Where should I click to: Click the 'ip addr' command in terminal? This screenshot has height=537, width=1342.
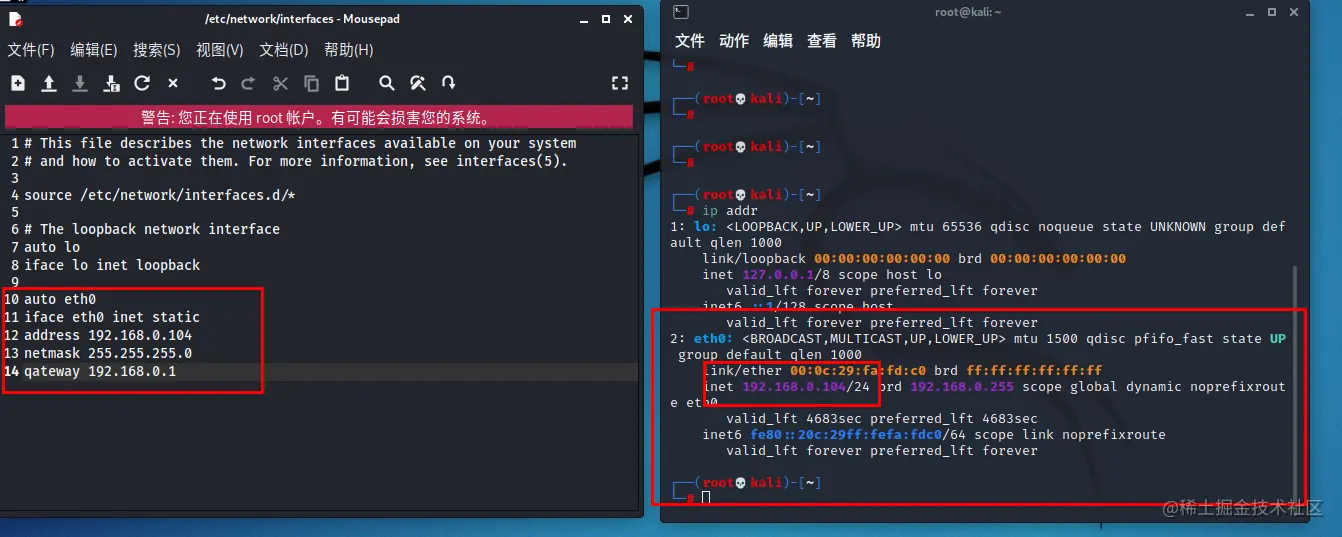[730, 211]
